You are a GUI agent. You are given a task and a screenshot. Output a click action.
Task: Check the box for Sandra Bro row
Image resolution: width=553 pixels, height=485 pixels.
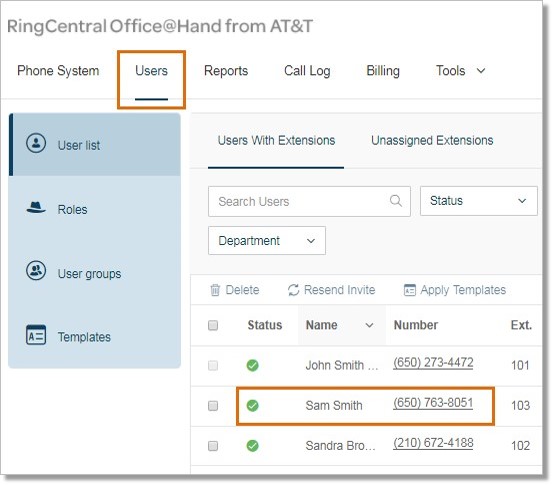pyautogui.click(x=213, y=446)
